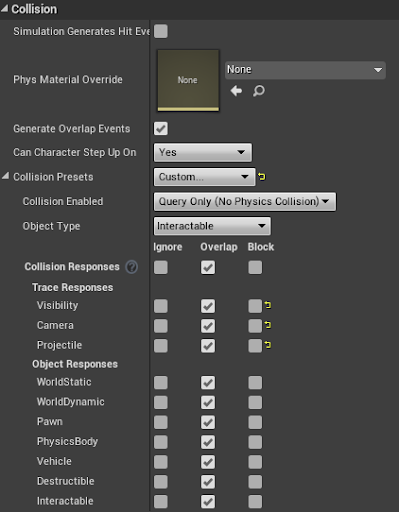Set all Collision Responses to Overlap
Screen dimensions: 399x512
point(208,267)
